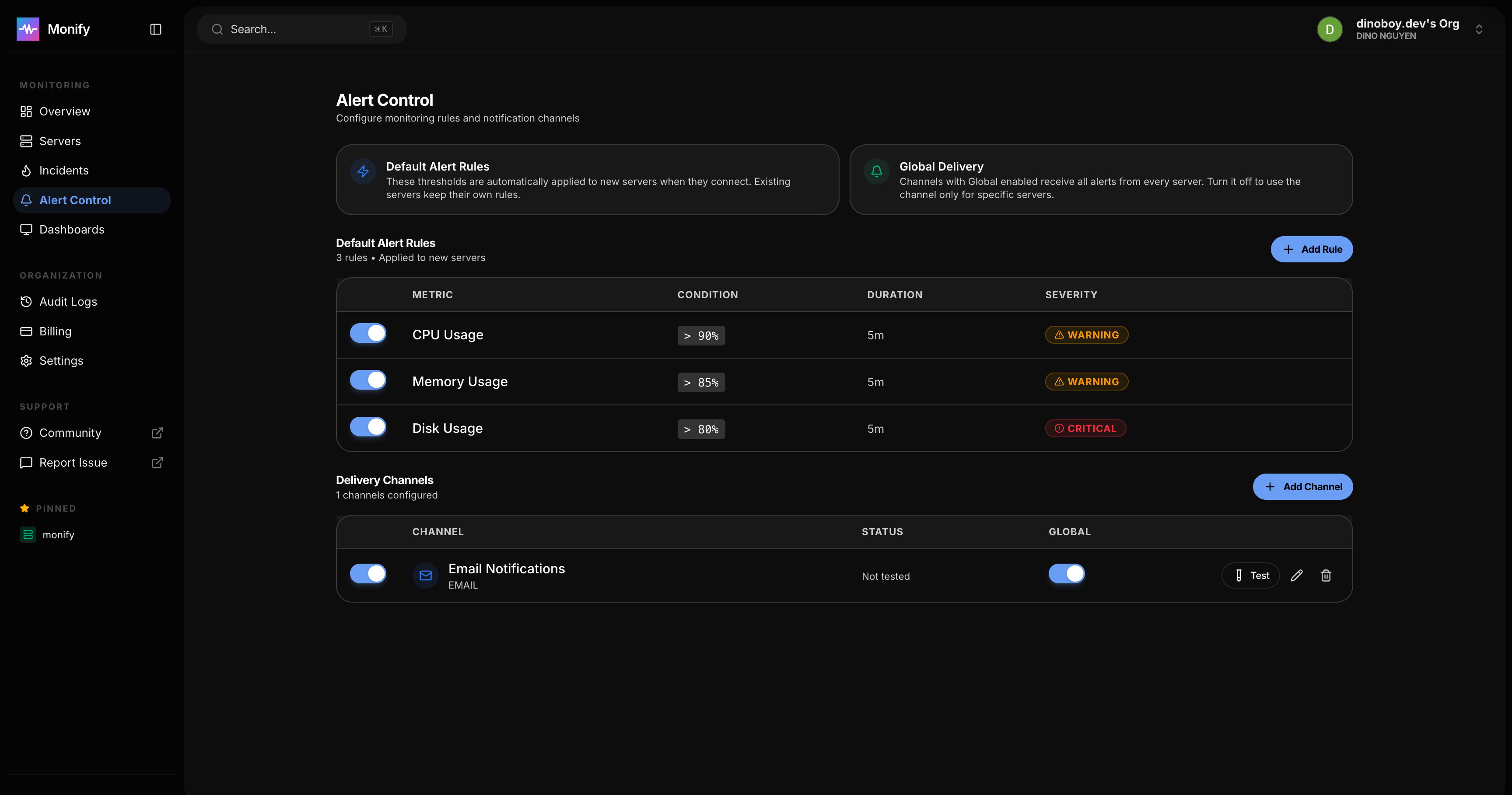Open the Incidents page
The image size is (1512, 795).
[x=63, y=171]
